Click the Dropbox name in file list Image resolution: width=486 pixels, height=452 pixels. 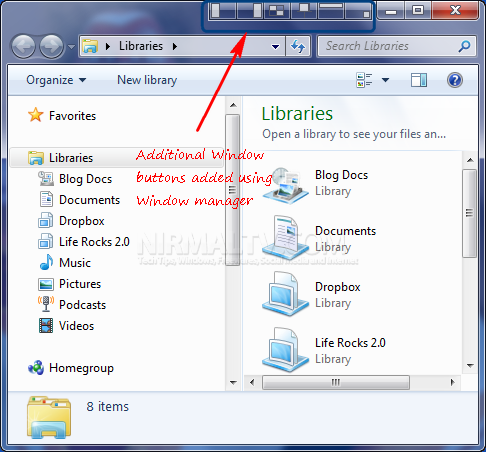pyautogui.click(x=338, y=287)
